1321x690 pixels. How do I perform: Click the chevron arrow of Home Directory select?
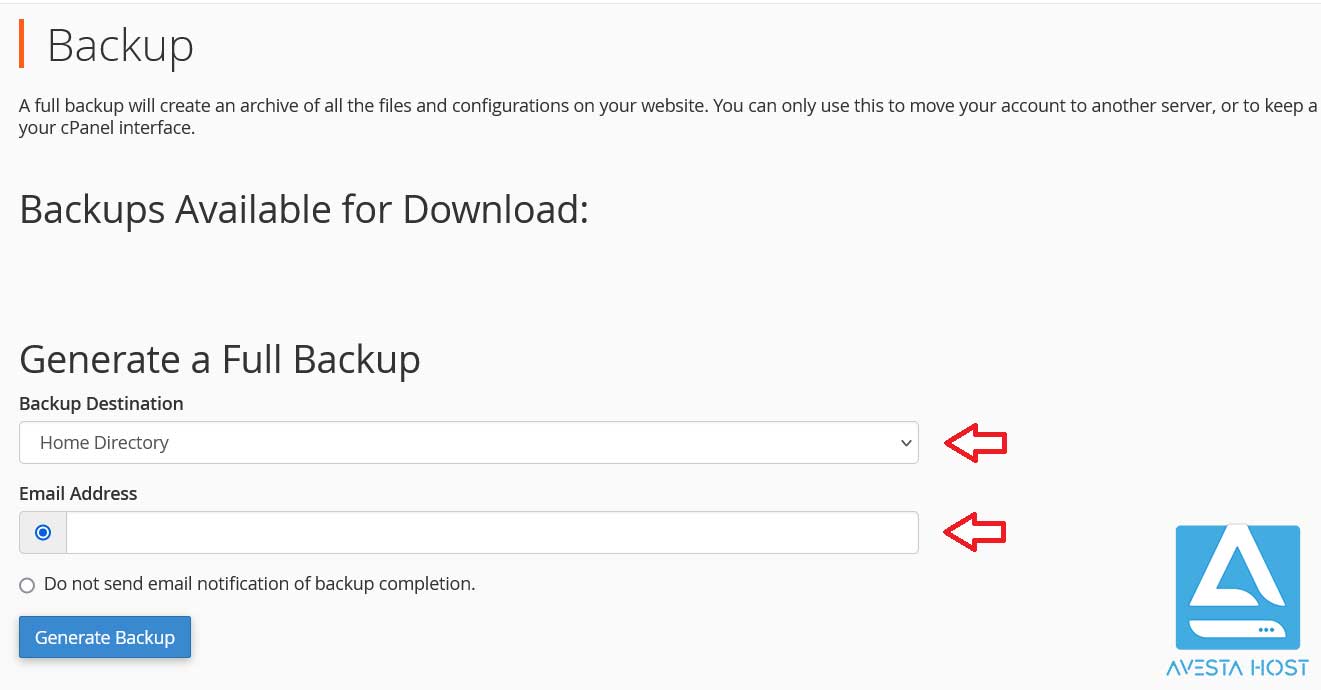(906, 443)
